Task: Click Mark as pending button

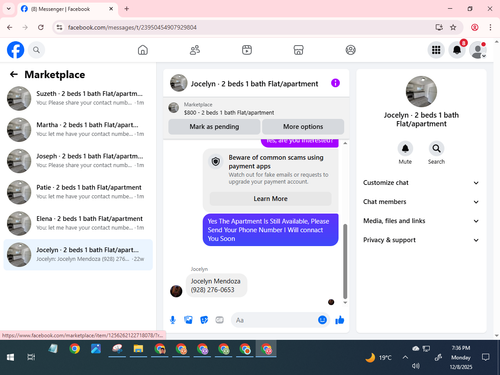Action: [x=214, y=127]
